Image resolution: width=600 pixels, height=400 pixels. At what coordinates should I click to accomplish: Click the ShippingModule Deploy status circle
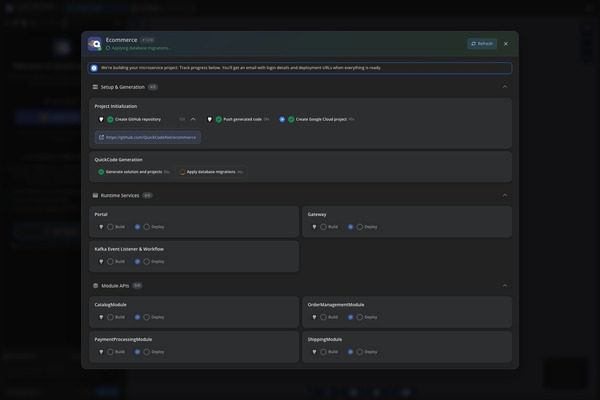(x=359, y=352)
